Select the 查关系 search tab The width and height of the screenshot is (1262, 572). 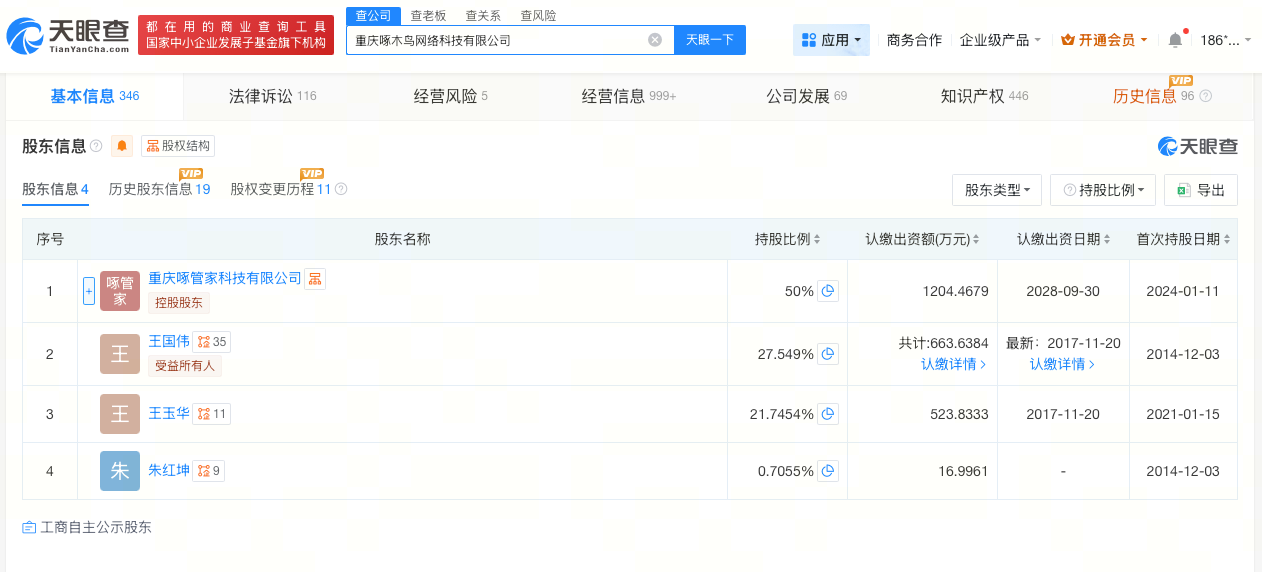[x=484, y=15]
